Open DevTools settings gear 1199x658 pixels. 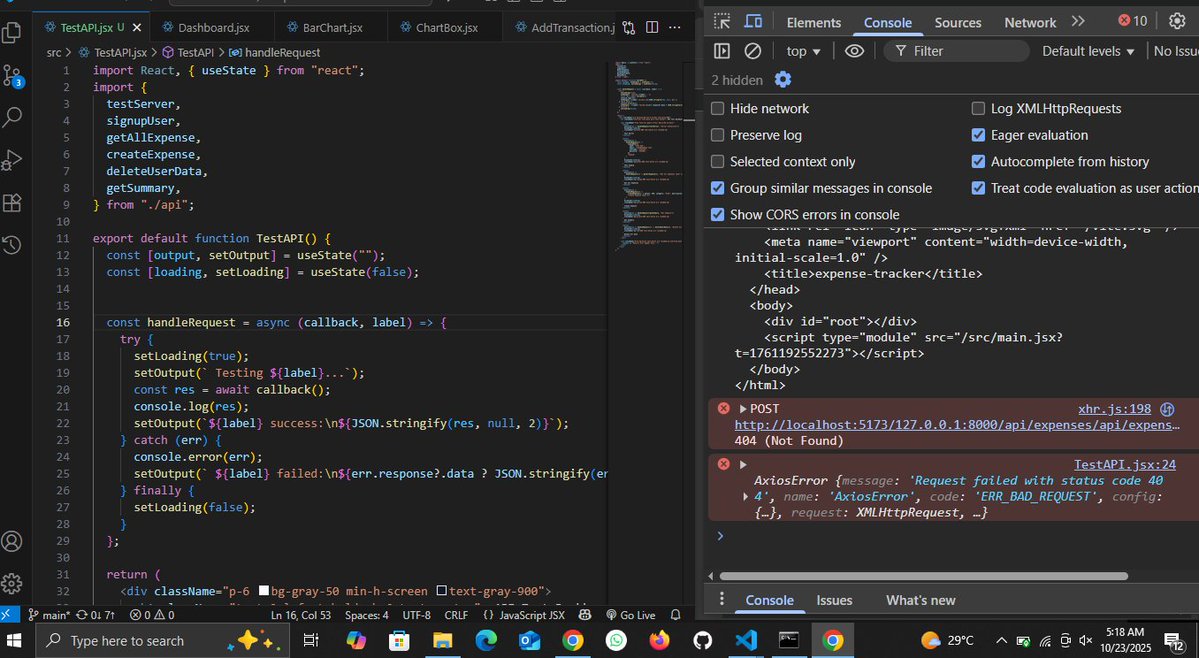pyautogui.click(x=1177, y=21)
